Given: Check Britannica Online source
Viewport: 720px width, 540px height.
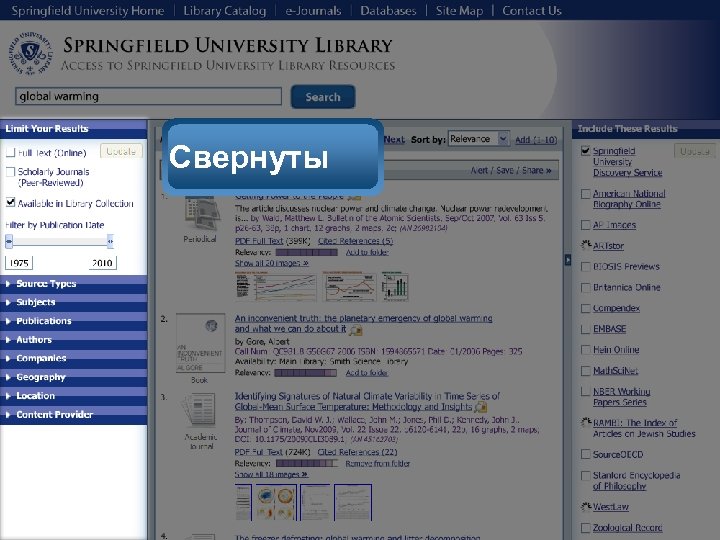Looking at the screenshot, I should (585, 287).
